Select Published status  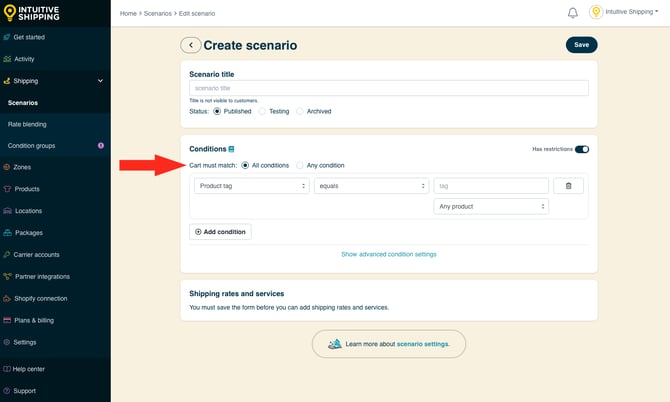pyautogui.click(x=217, y=112)
